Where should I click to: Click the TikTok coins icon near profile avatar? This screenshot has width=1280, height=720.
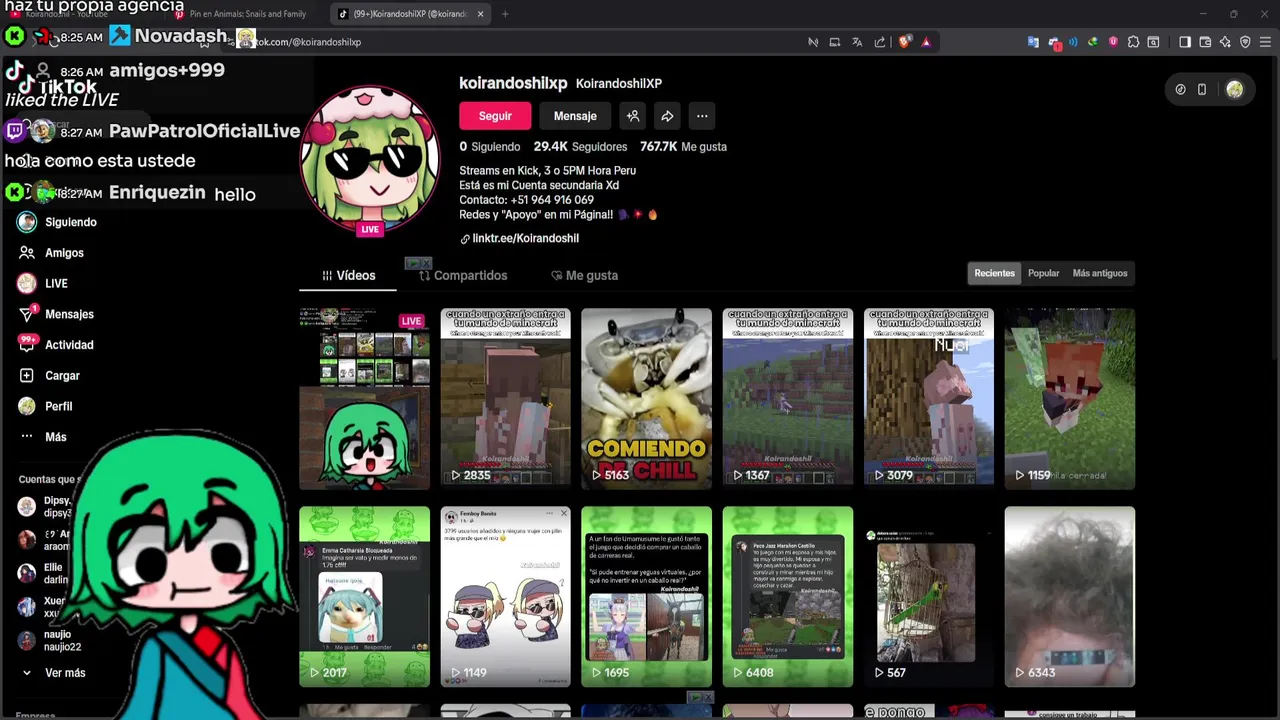click(x=1180, y=89)
